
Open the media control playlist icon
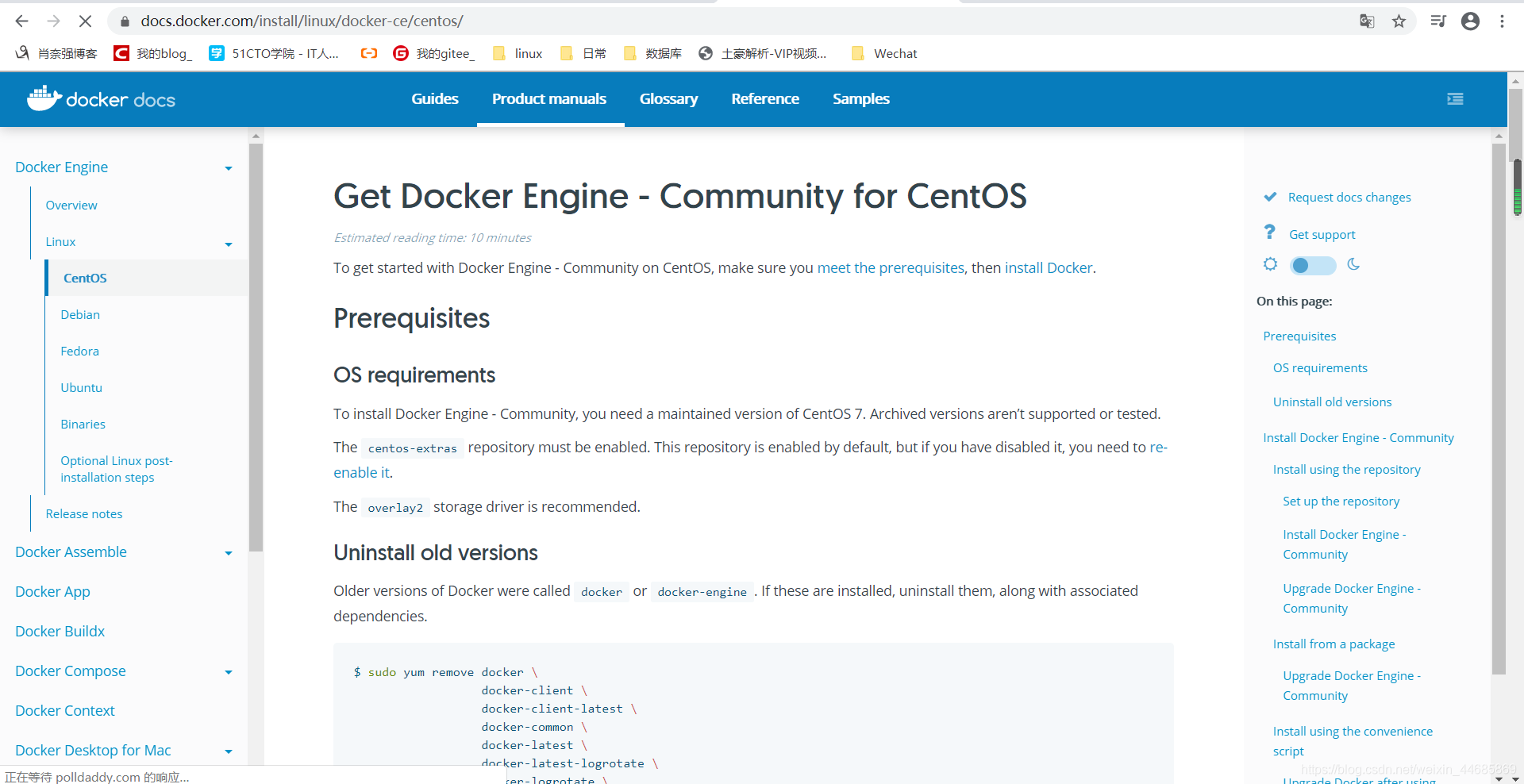(x=1437, y=21)
